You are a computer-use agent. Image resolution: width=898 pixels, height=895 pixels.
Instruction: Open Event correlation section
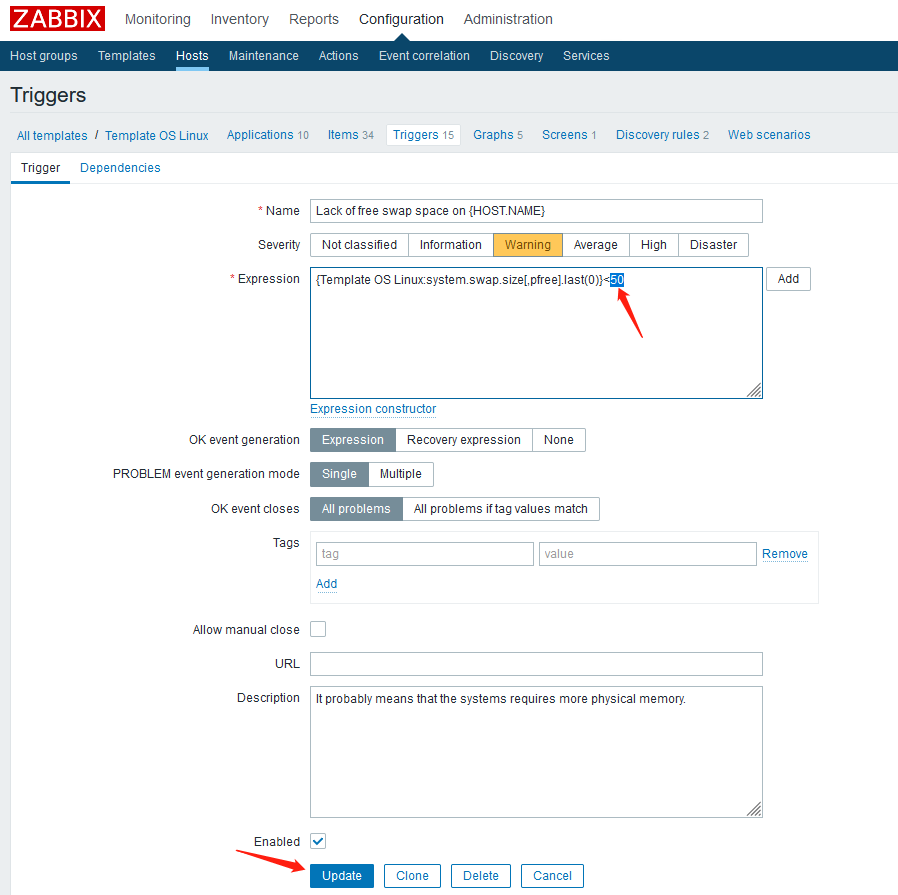tap(424, 56)
